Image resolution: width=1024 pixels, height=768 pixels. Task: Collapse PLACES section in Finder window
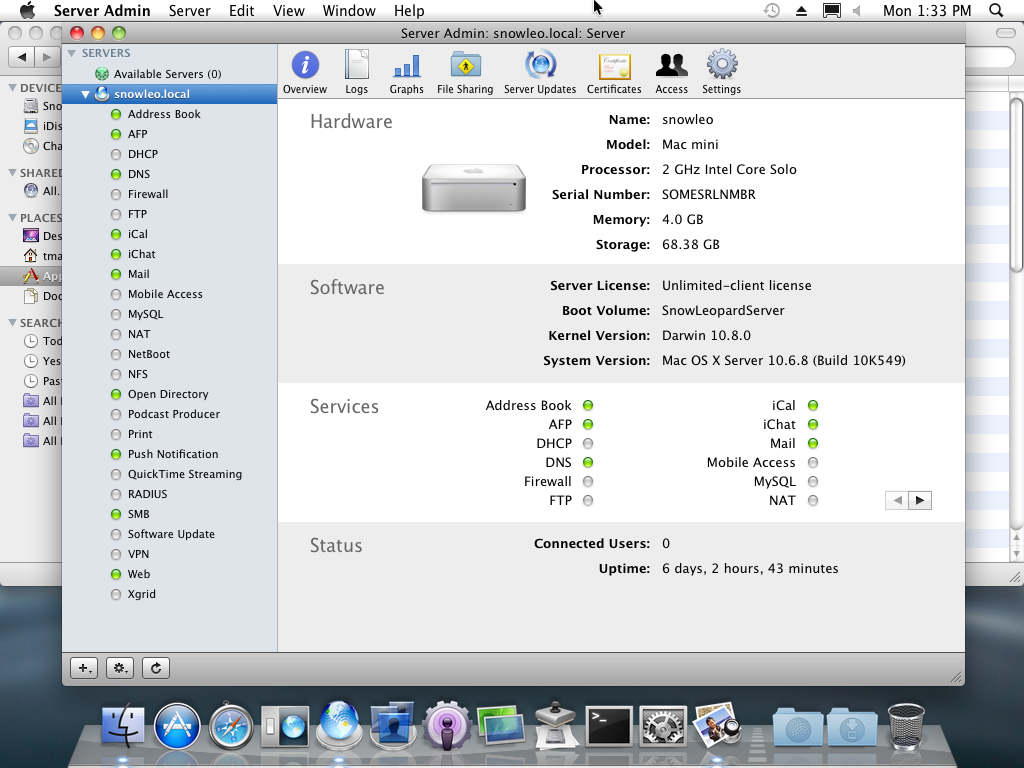point(12,217)
